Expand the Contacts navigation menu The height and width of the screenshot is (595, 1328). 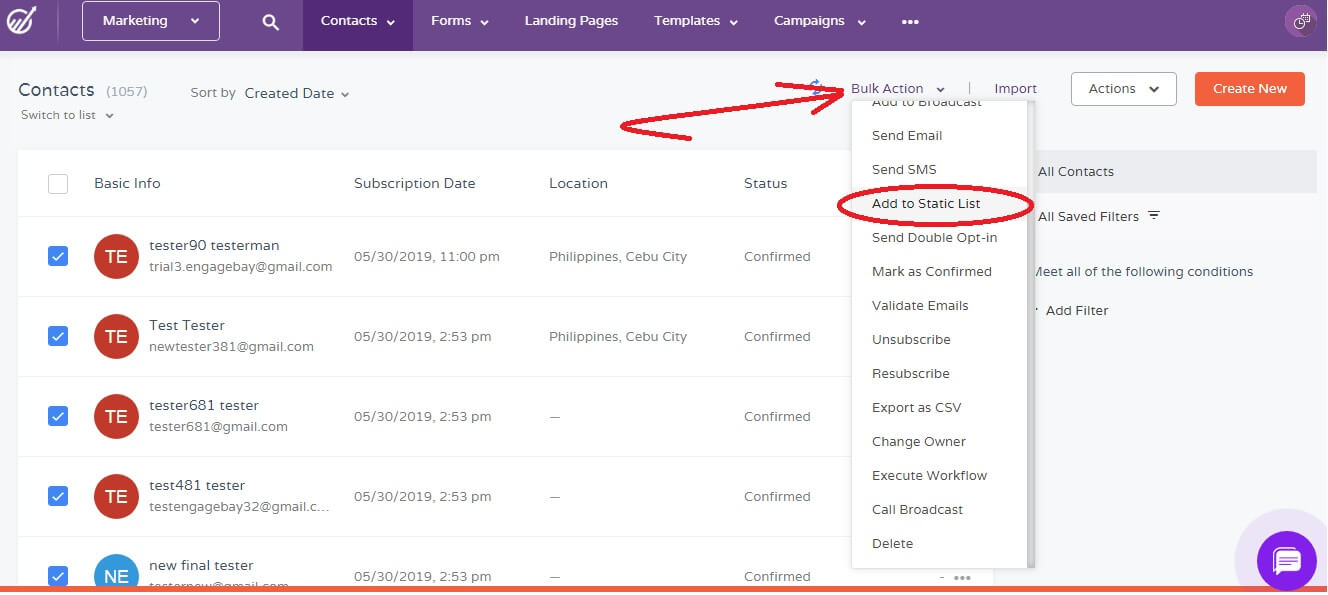coord(358,21)
